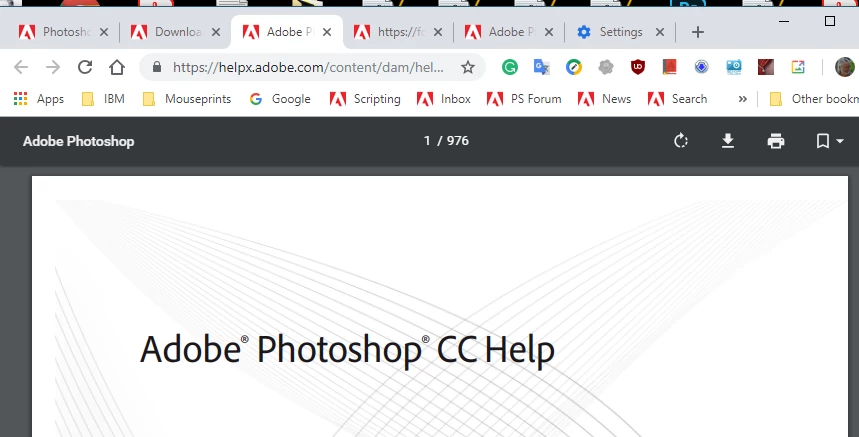The image size is (859, 437).
Task: Close the Photoshop tab
Action: point(104,32)
